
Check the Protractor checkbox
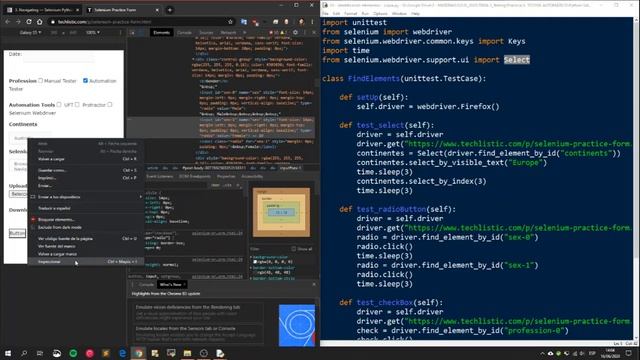[77, 104]
